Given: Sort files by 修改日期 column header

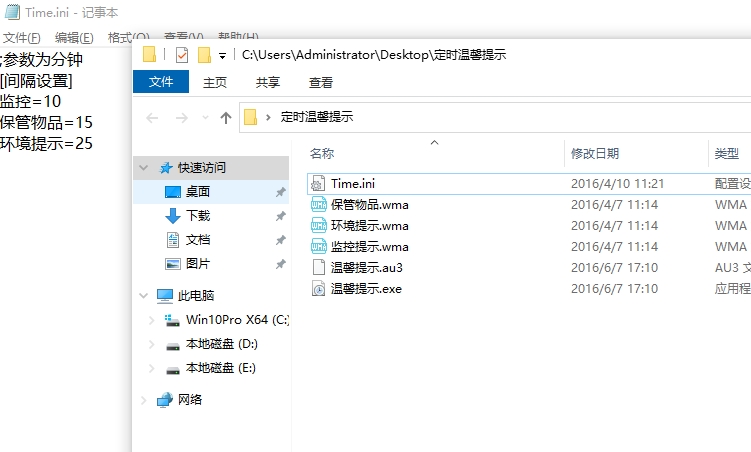Looking at the screenshot, I should coord(595,153).
